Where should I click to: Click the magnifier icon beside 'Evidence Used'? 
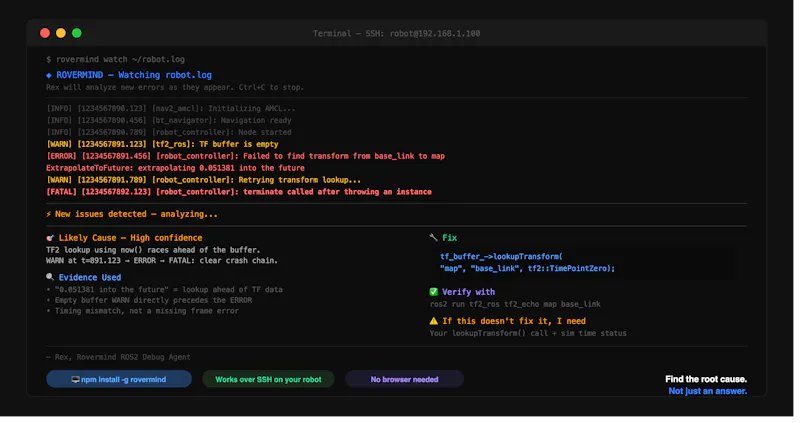click(x=50, y=278)
